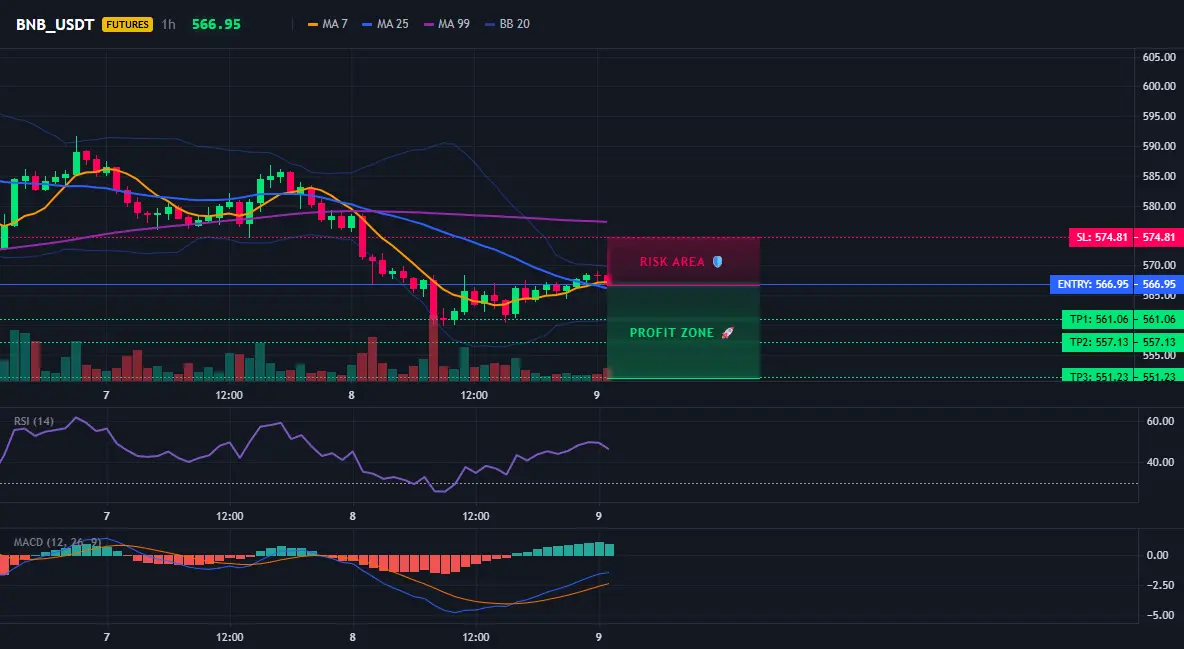Click the rocket icon beside PROFIT ZONE

[x=727, y=332]
